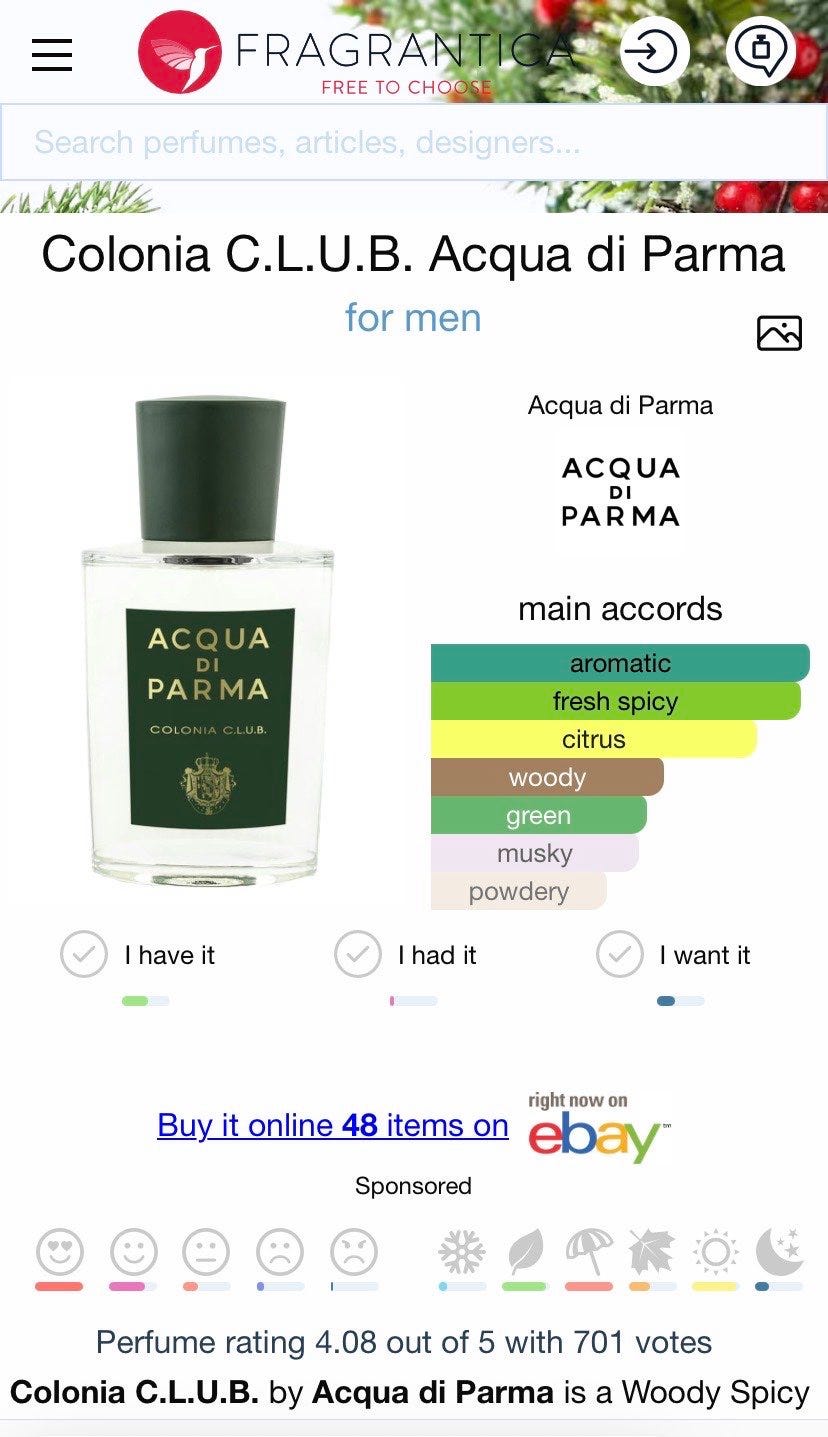Check the I want it circle
This screenshot has width=828, height=1437.
pyautogui.click(x=620, y=955)
